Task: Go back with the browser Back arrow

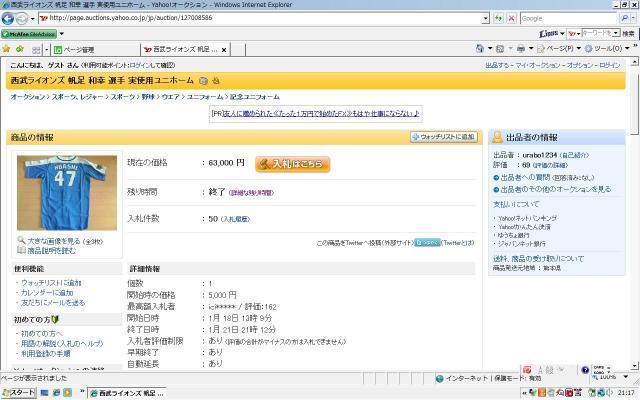Action: (8, 18)
